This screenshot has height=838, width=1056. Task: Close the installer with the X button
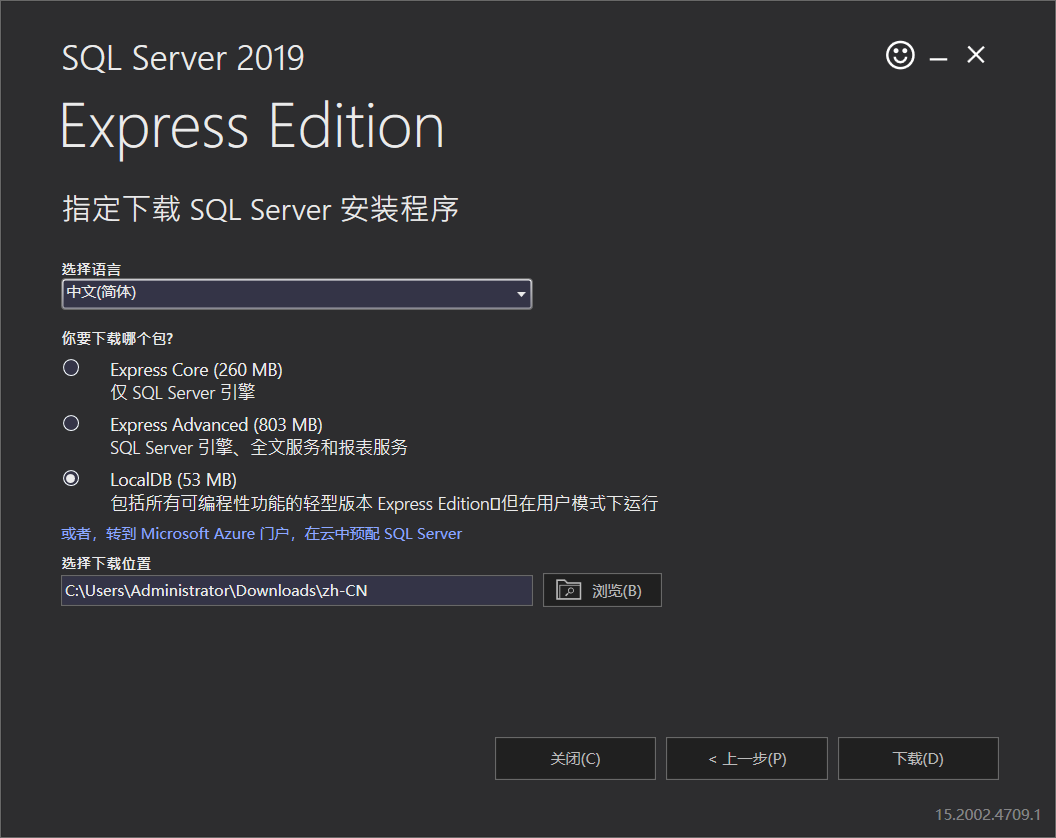coord(975,55)
